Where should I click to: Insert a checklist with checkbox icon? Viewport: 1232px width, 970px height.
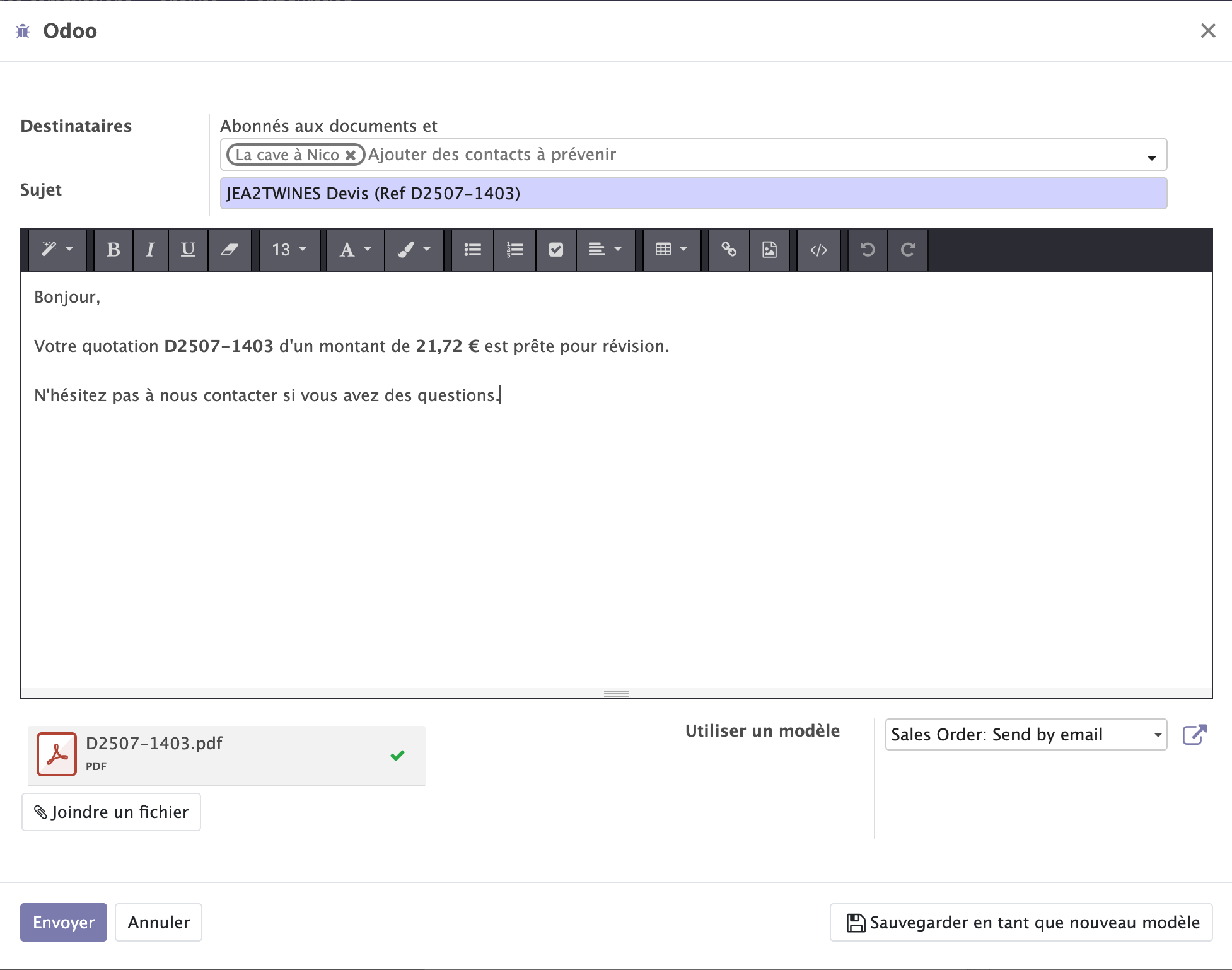555,250
